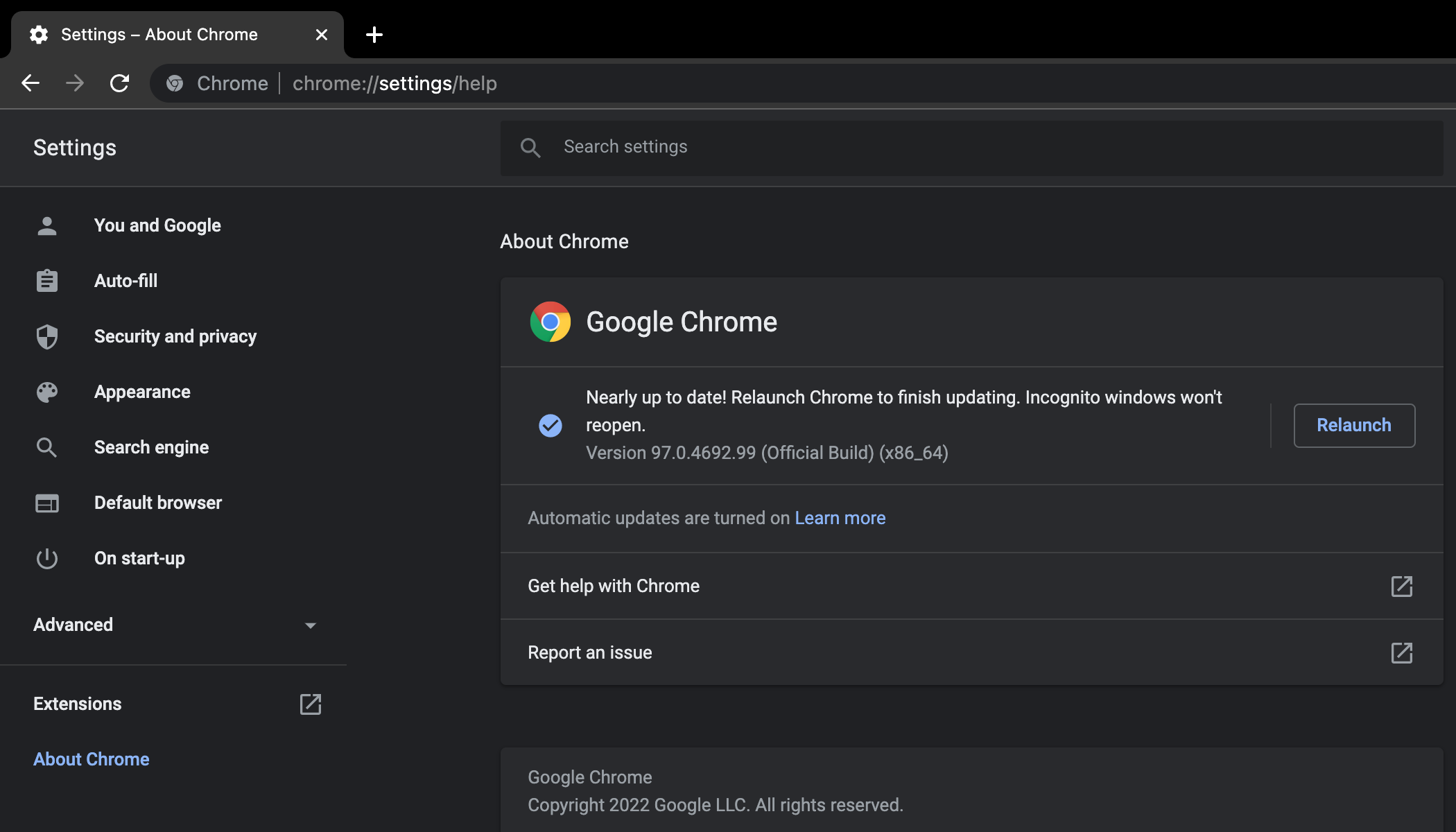Select the About Chrome menu item
Viewport: 1456px width, 832px height.
[x=90, y=759]
